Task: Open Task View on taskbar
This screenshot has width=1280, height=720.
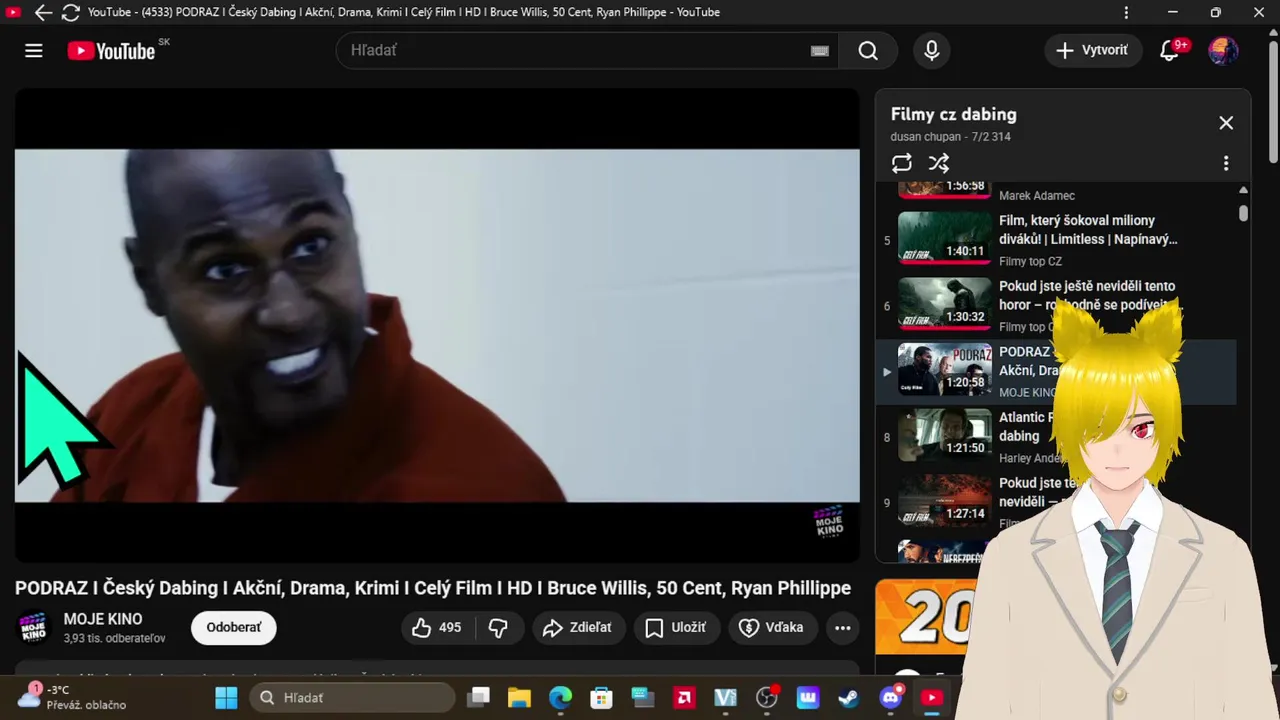Action: 480,697
